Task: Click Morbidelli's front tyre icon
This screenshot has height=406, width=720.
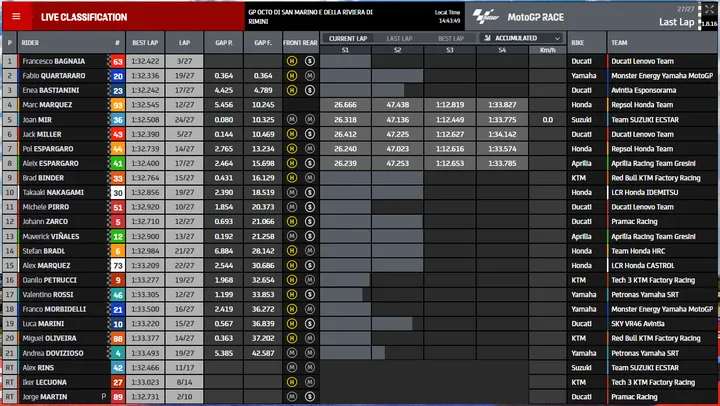Action: coord(292,309)
